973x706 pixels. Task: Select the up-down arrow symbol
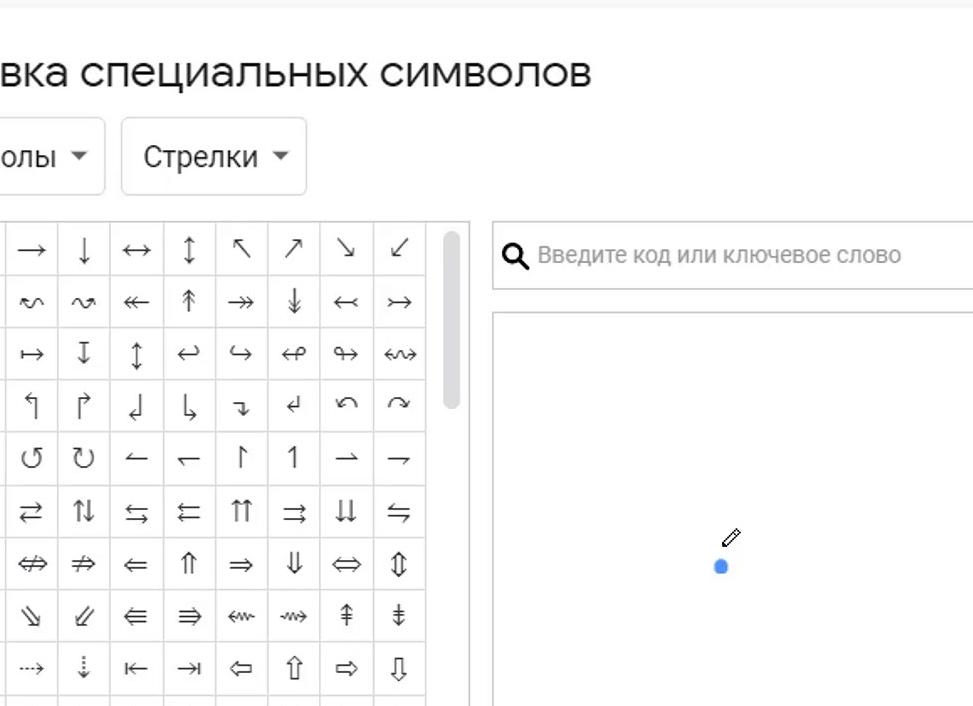point(189,249)
